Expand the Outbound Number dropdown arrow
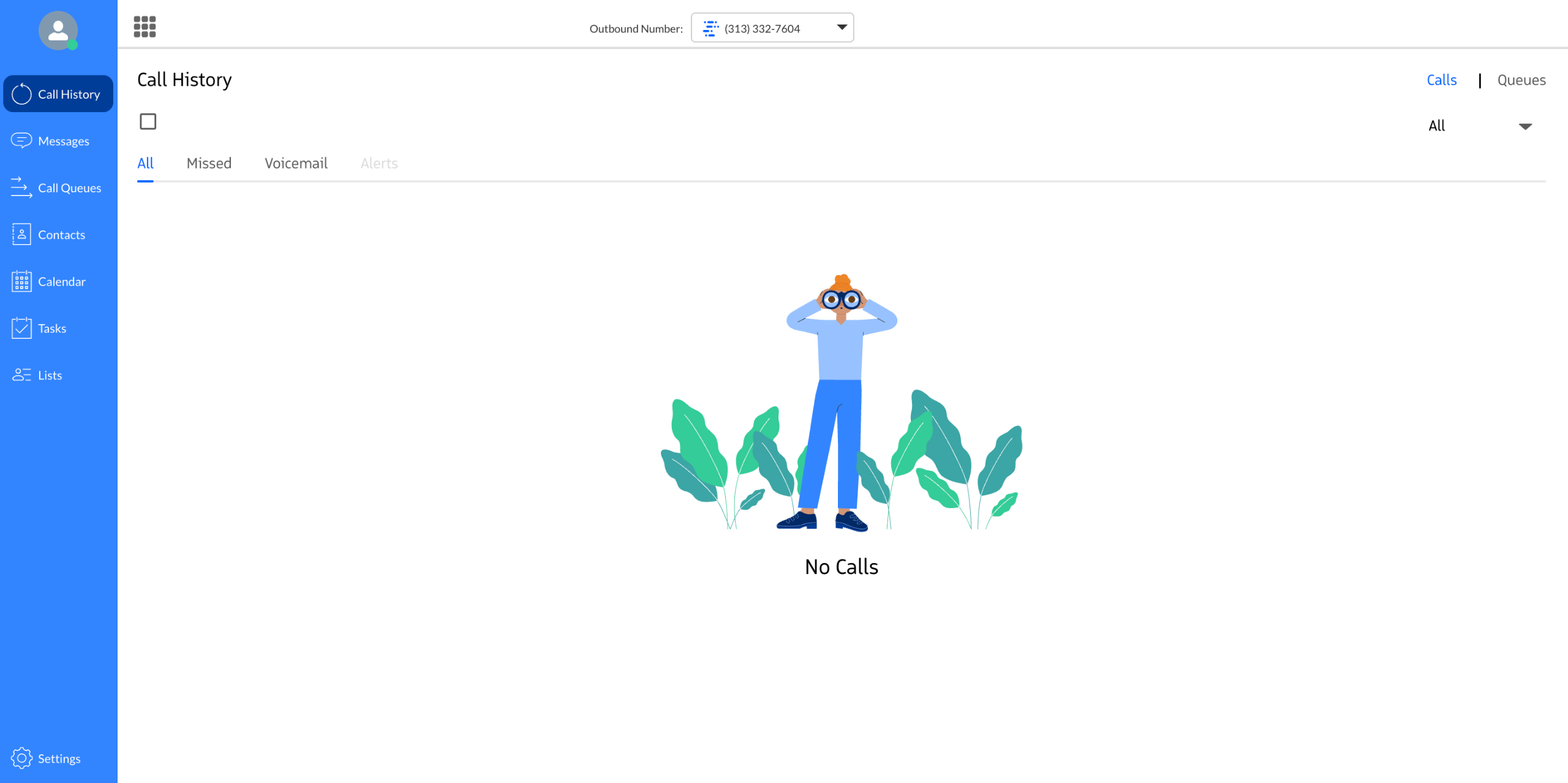 point(842,28)
